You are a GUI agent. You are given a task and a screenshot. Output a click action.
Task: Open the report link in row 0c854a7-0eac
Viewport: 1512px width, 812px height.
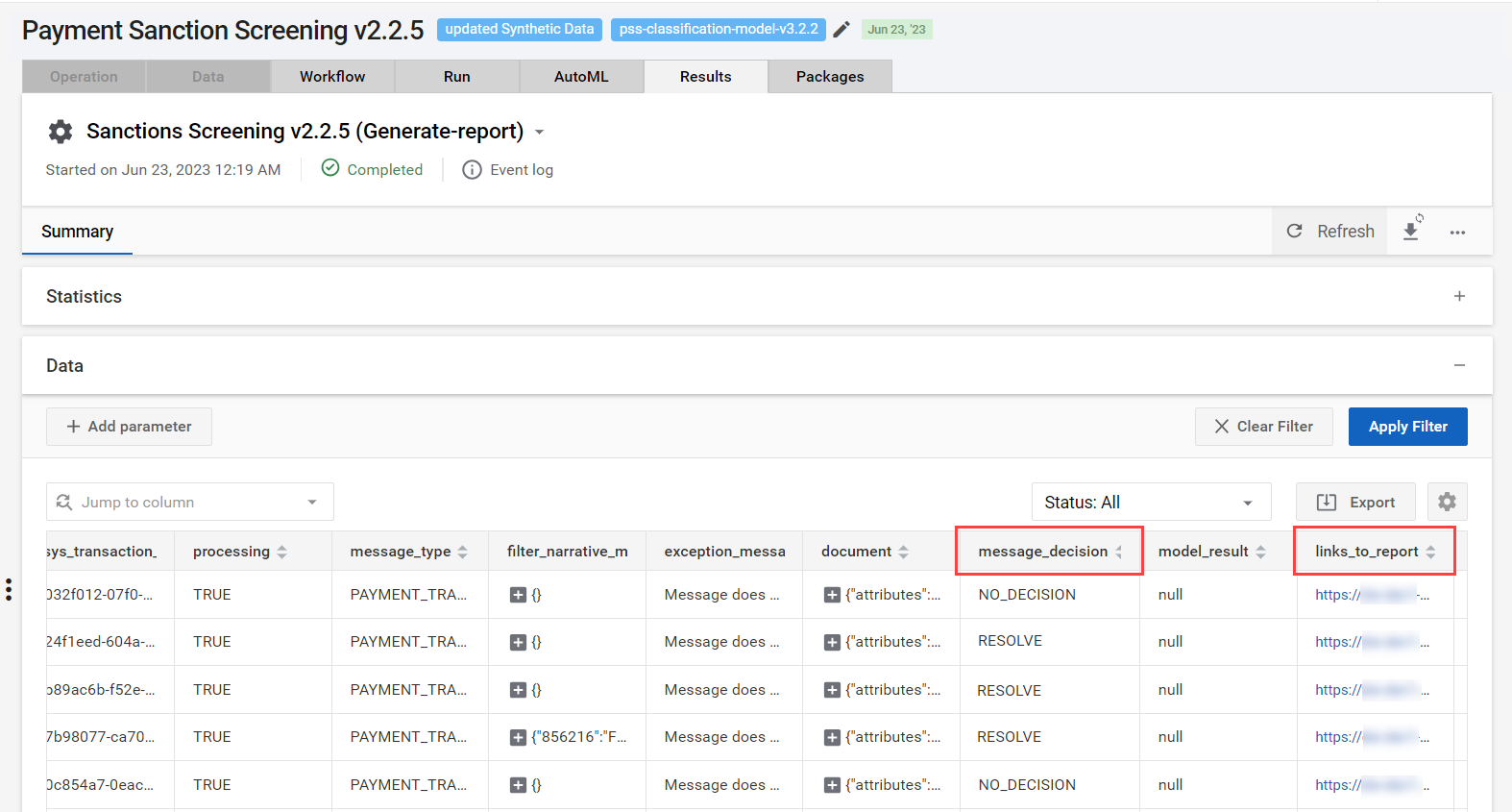click(x=1372, y=785)
